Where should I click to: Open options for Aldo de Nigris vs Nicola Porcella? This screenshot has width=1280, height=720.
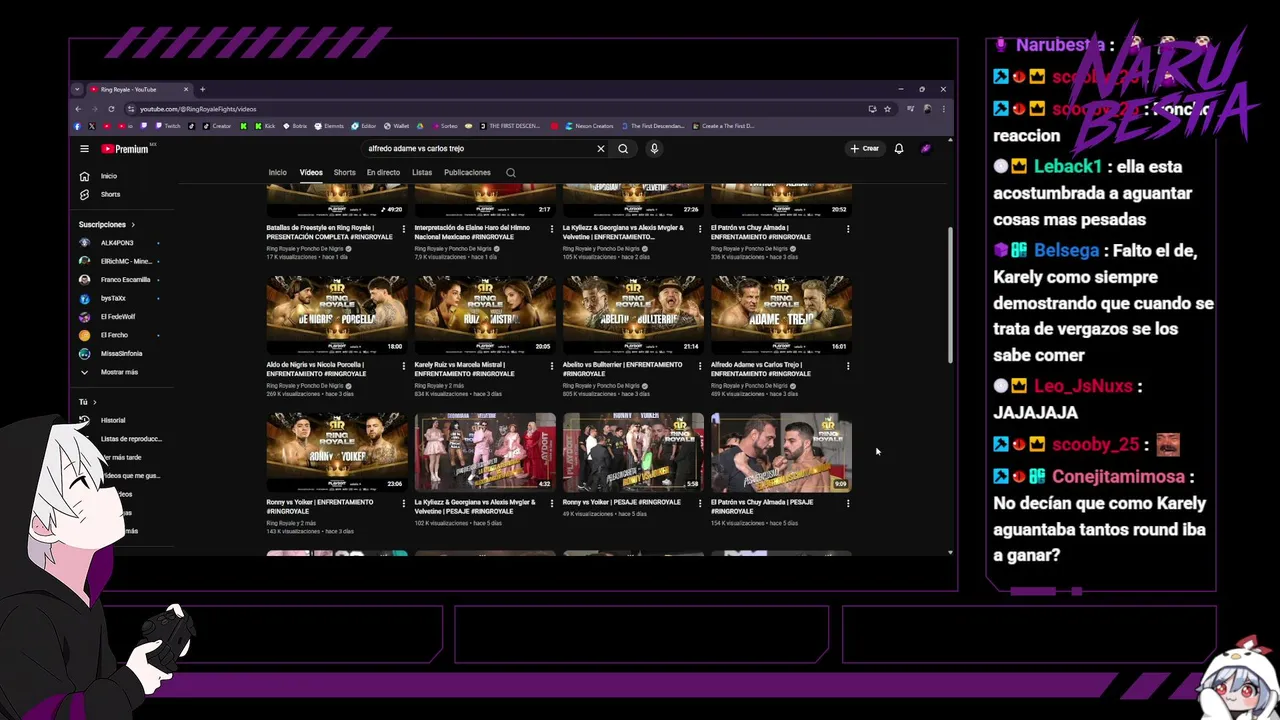404,366
